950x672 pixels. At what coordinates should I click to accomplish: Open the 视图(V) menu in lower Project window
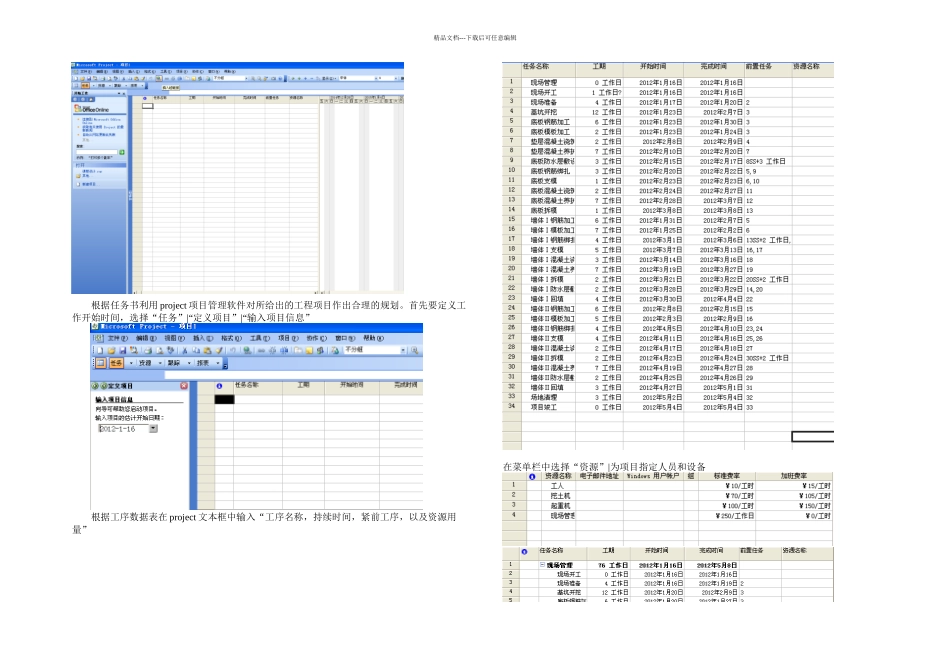pyautogui.click(x=174, y=338)
